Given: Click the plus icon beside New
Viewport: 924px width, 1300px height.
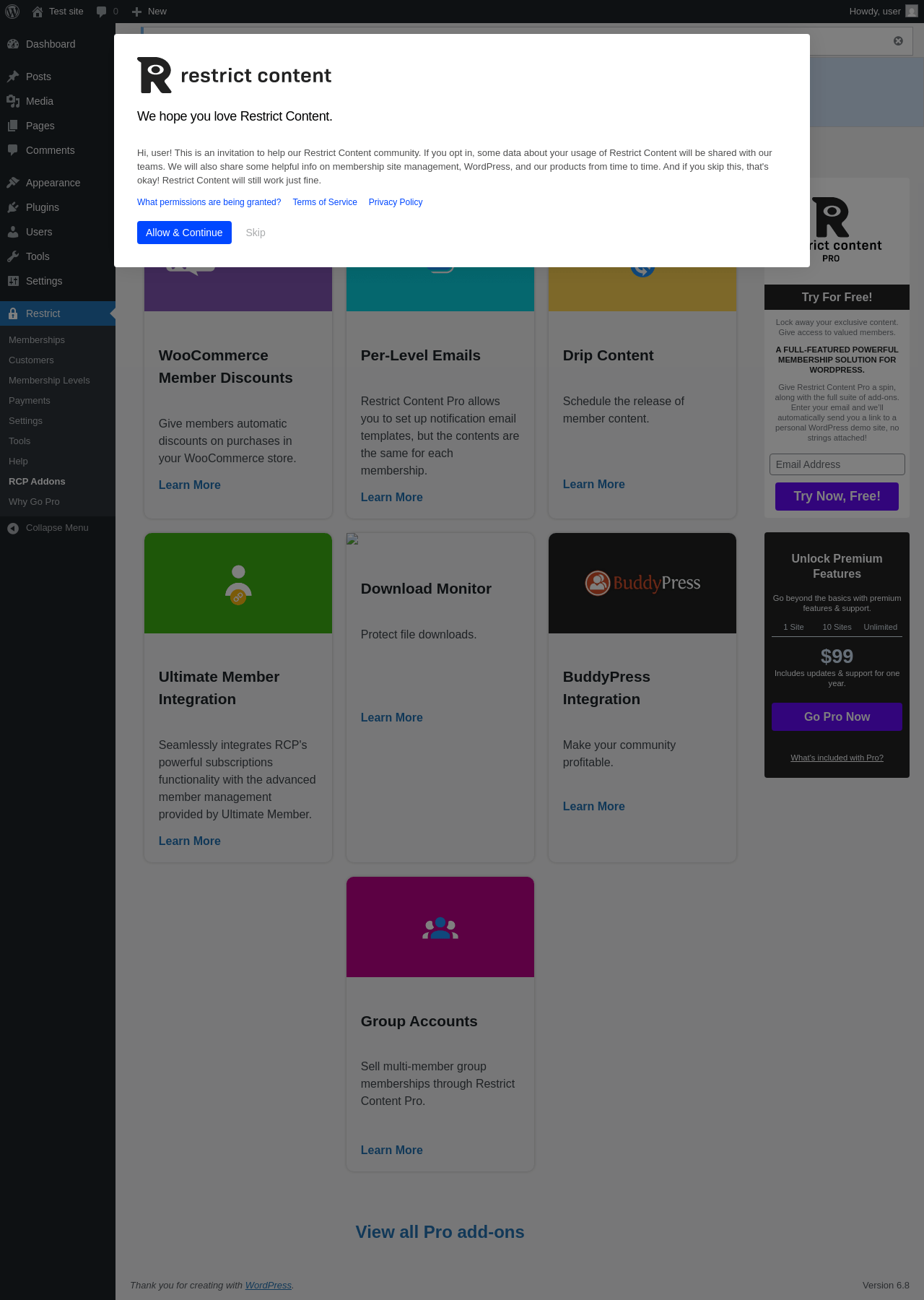Looking at the screenshot, I should (136, 12).
